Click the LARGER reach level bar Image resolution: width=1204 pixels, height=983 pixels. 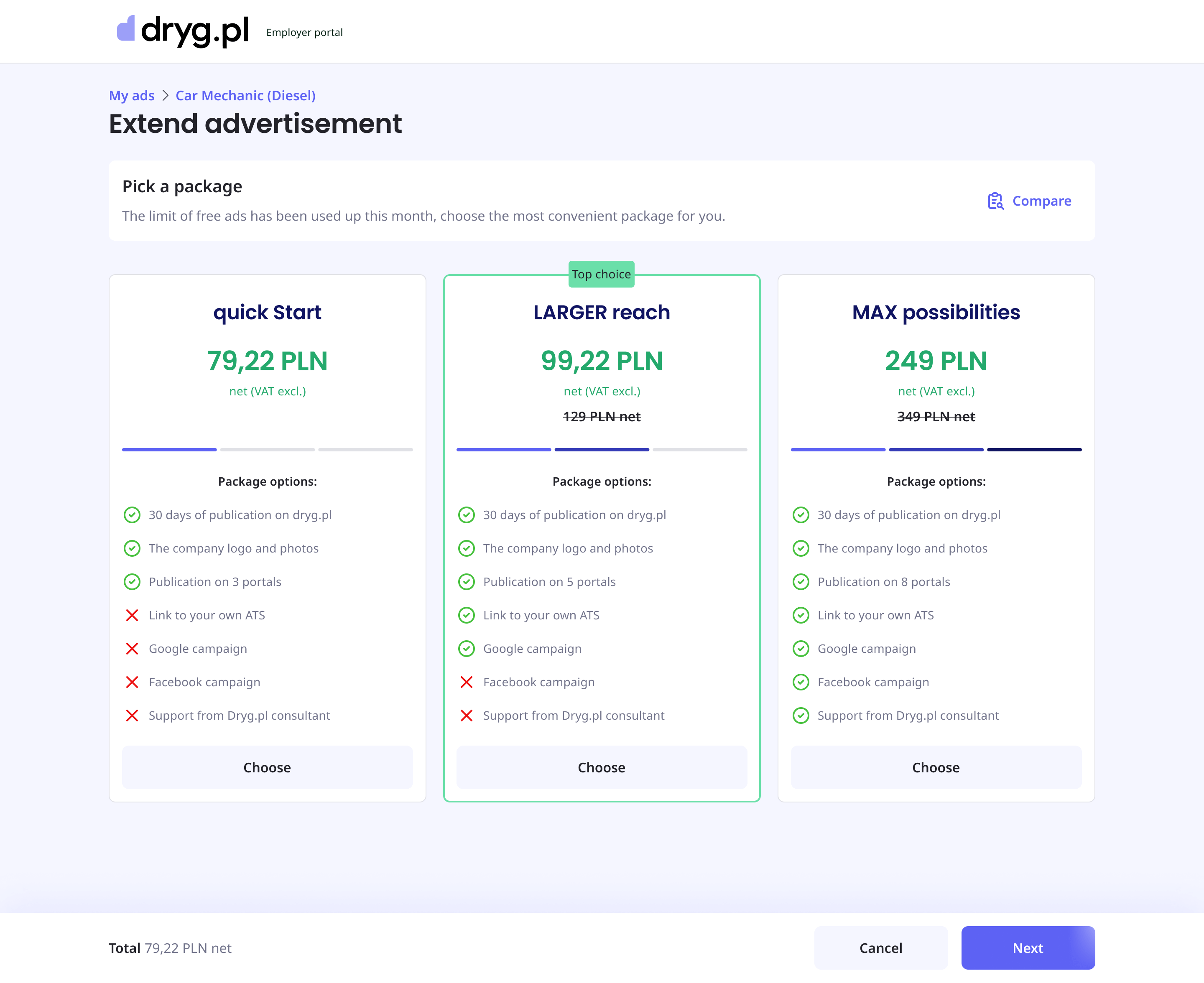(602, 450)
